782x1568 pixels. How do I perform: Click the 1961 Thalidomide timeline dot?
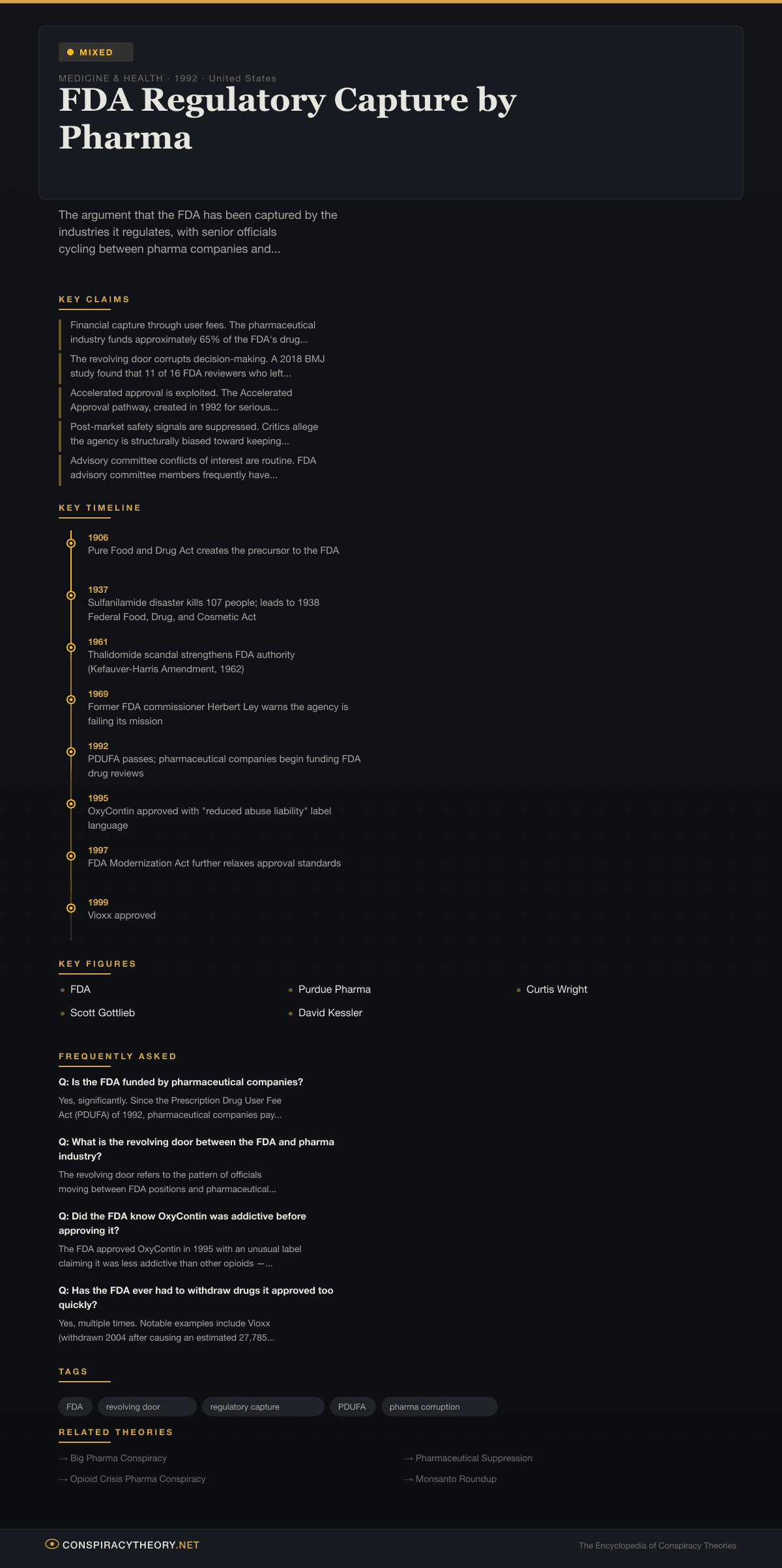pyautogui.click(x=71, y=648)
